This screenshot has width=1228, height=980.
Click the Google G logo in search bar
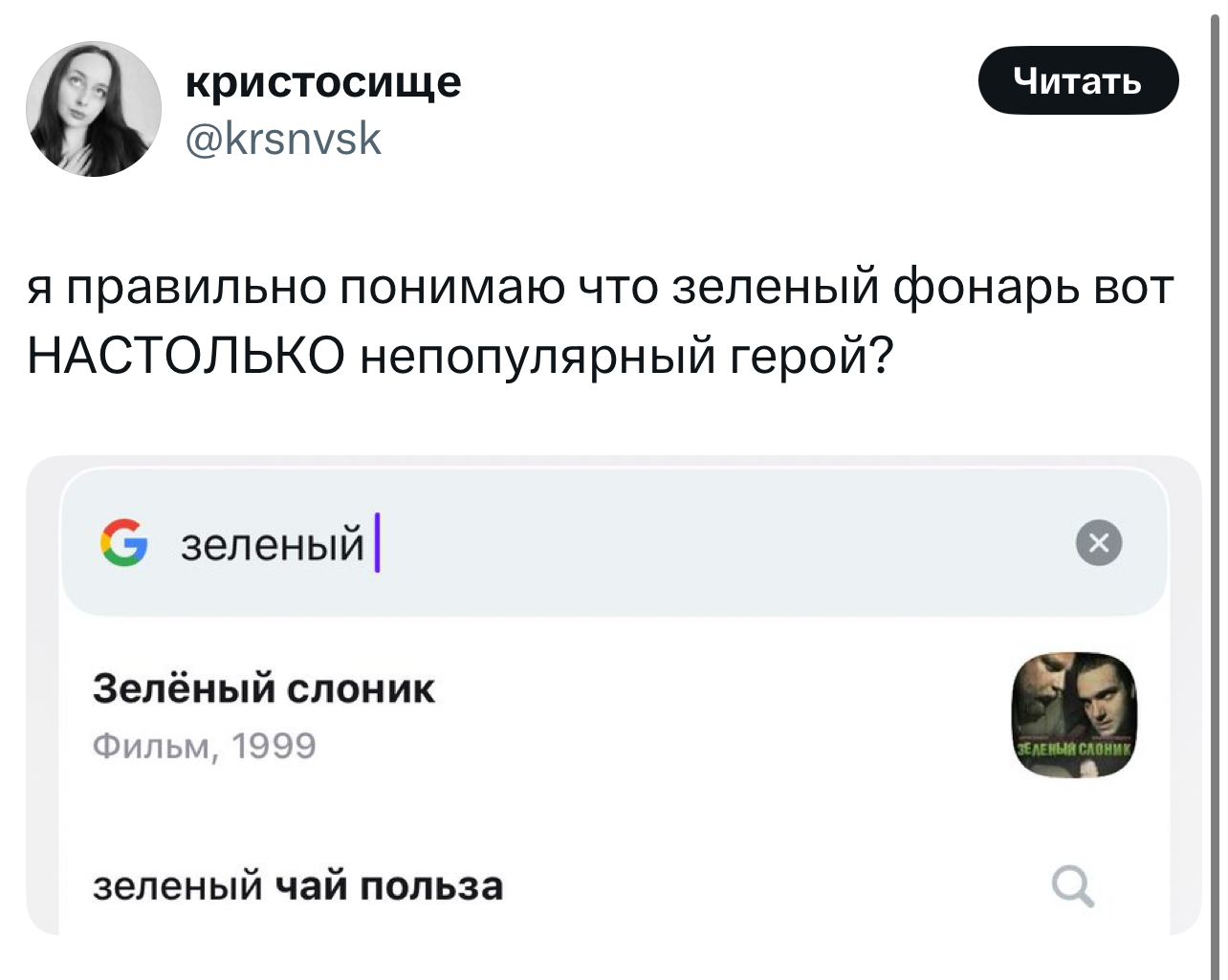click(123, 542)
